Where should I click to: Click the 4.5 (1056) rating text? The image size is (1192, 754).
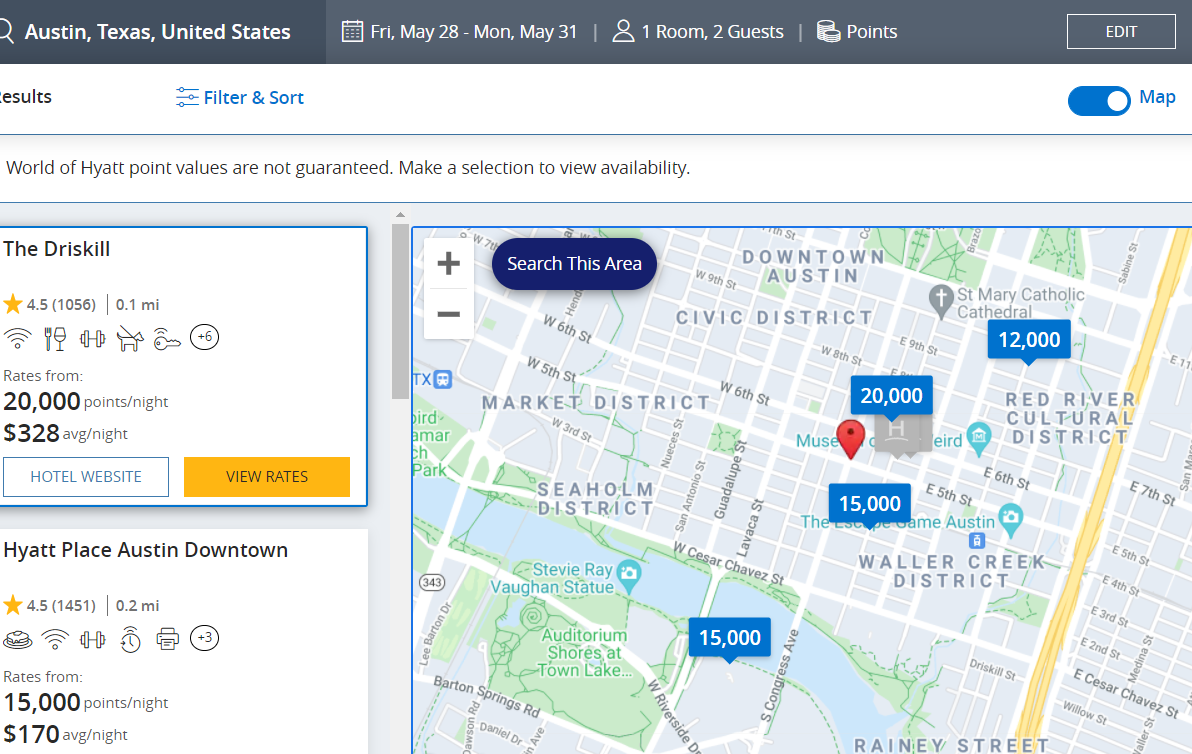coord(61,305)
